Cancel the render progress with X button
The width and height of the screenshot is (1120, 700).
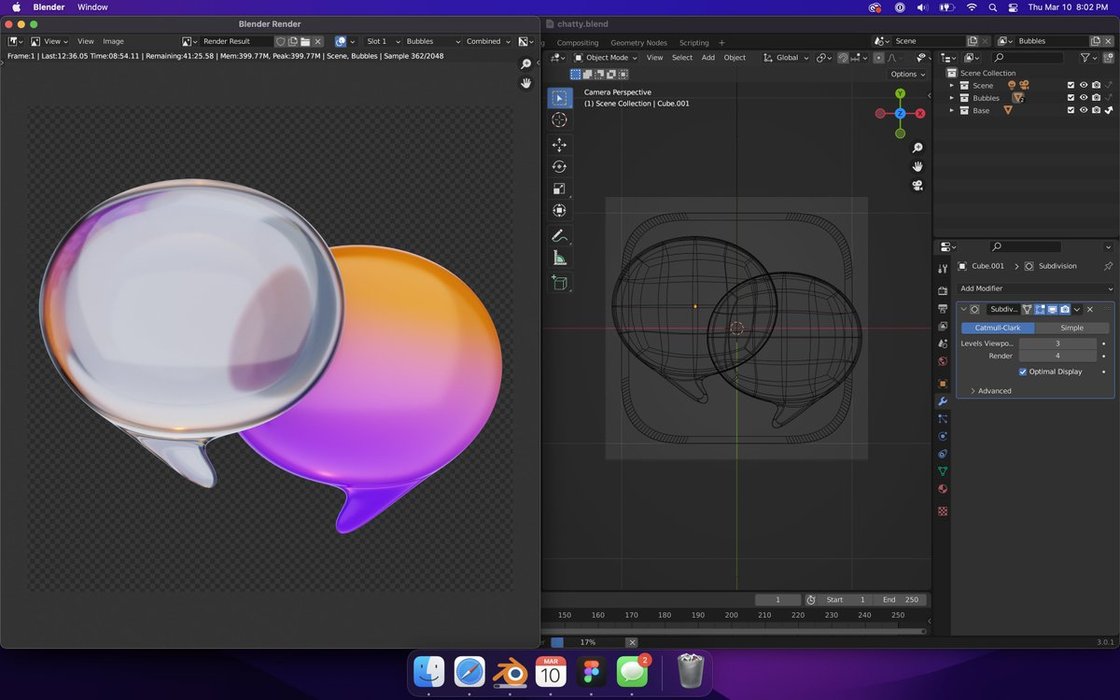tap(631, 642)
